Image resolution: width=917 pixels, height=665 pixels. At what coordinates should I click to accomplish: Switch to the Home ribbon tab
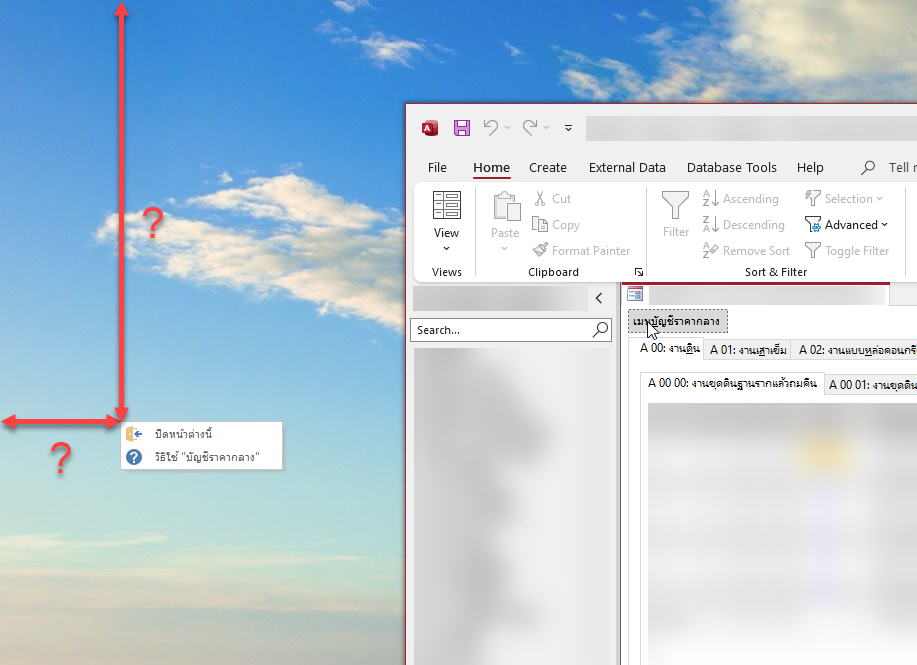pos(491,168)
